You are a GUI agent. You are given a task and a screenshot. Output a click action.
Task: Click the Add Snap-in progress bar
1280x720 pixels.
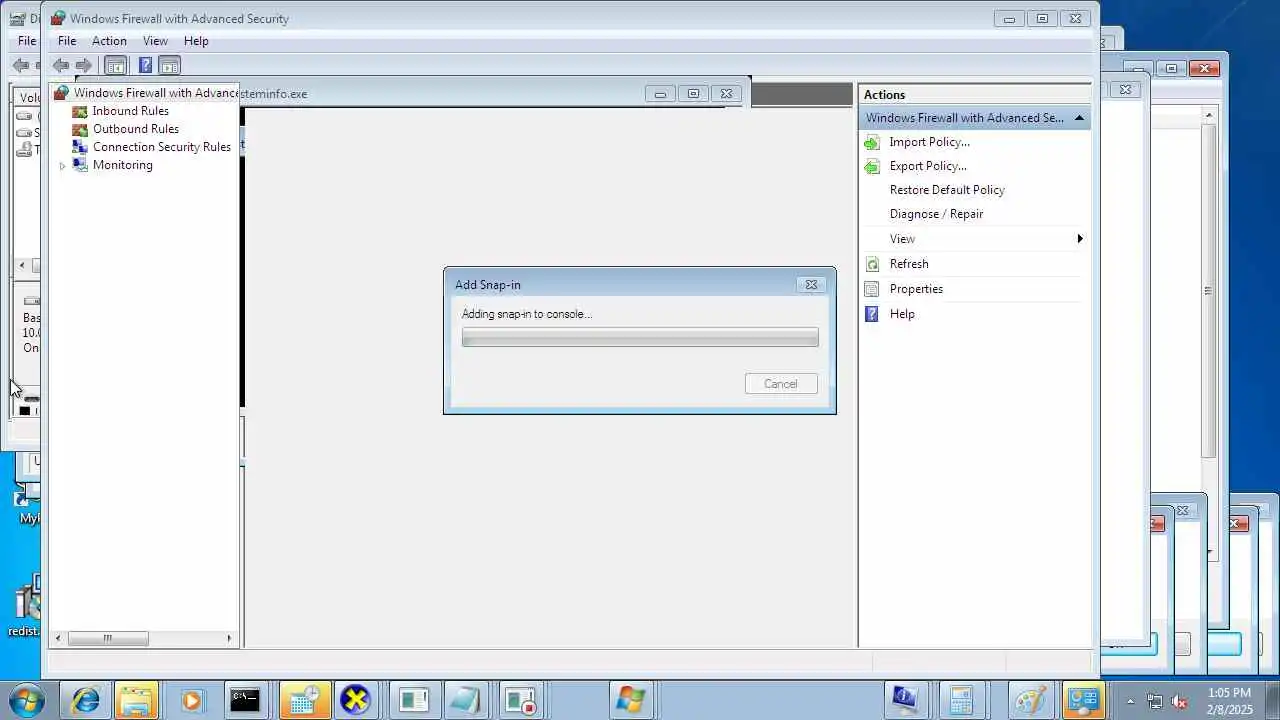pyautogui.click(x=640, y=338)
